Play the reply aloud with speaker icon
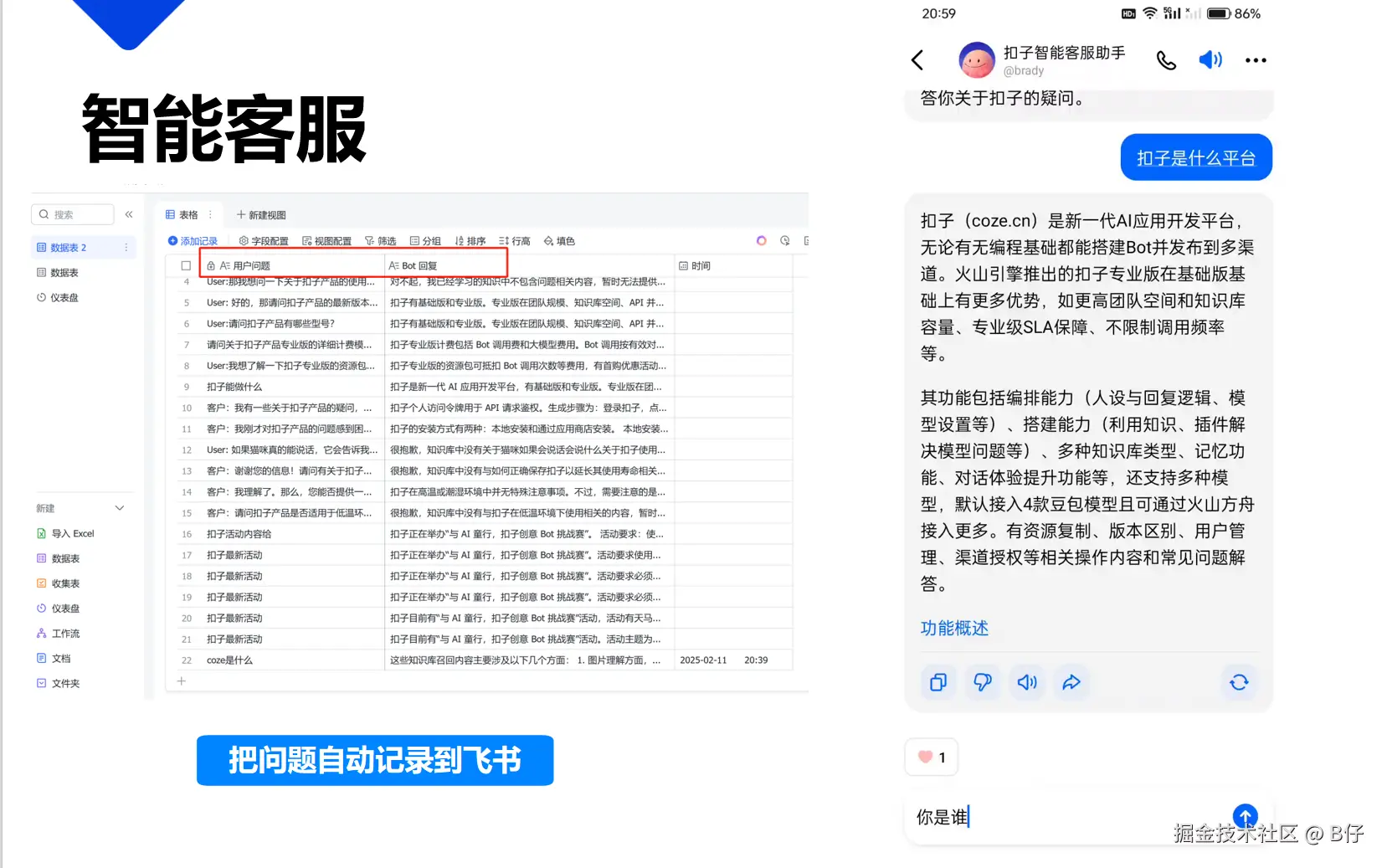Screen dimensions: 1387x868 pos(1027,682)
